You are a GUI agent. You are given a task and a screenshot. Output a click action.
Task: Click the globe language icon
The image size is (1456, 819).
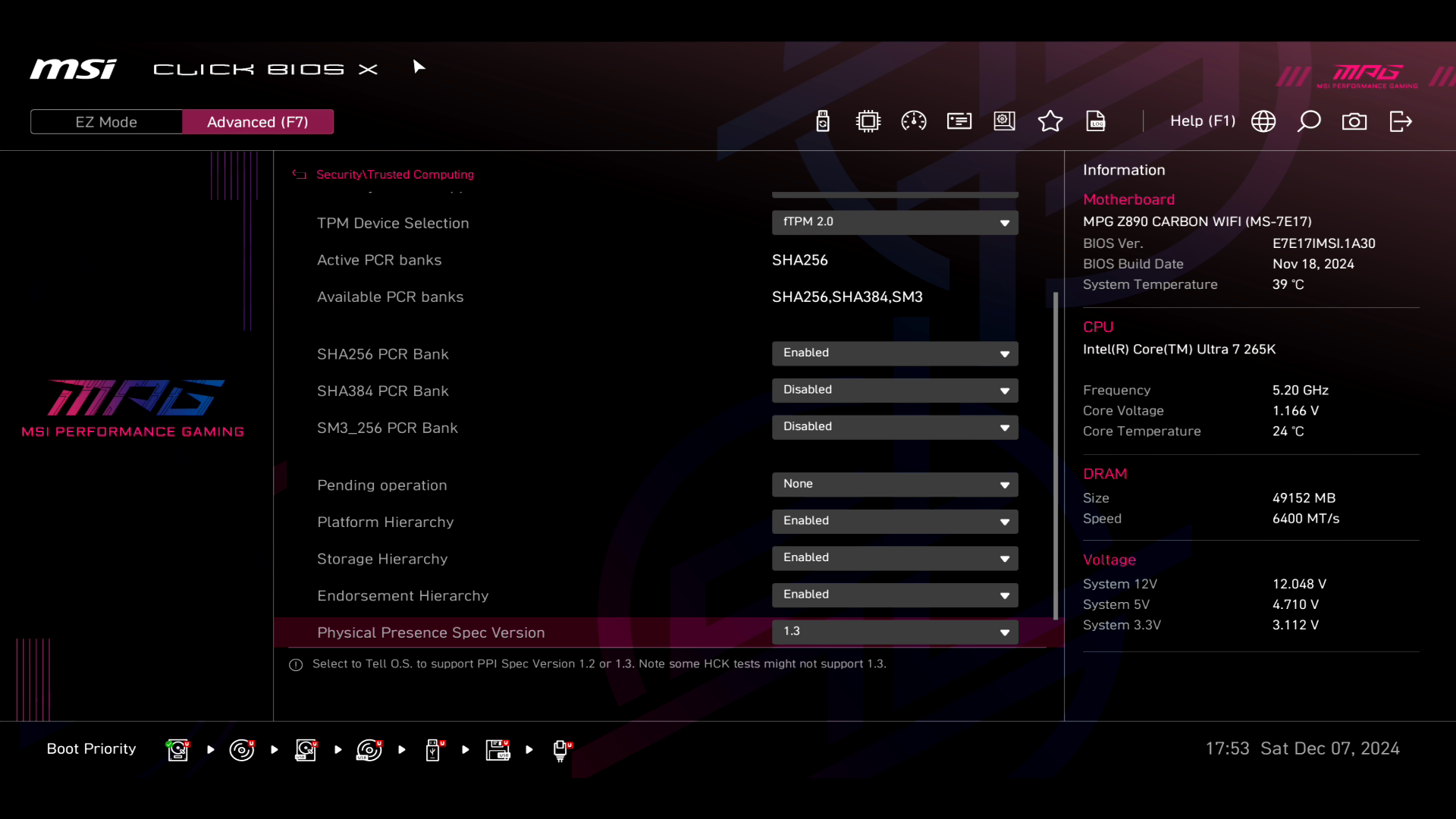(1263, 121)
